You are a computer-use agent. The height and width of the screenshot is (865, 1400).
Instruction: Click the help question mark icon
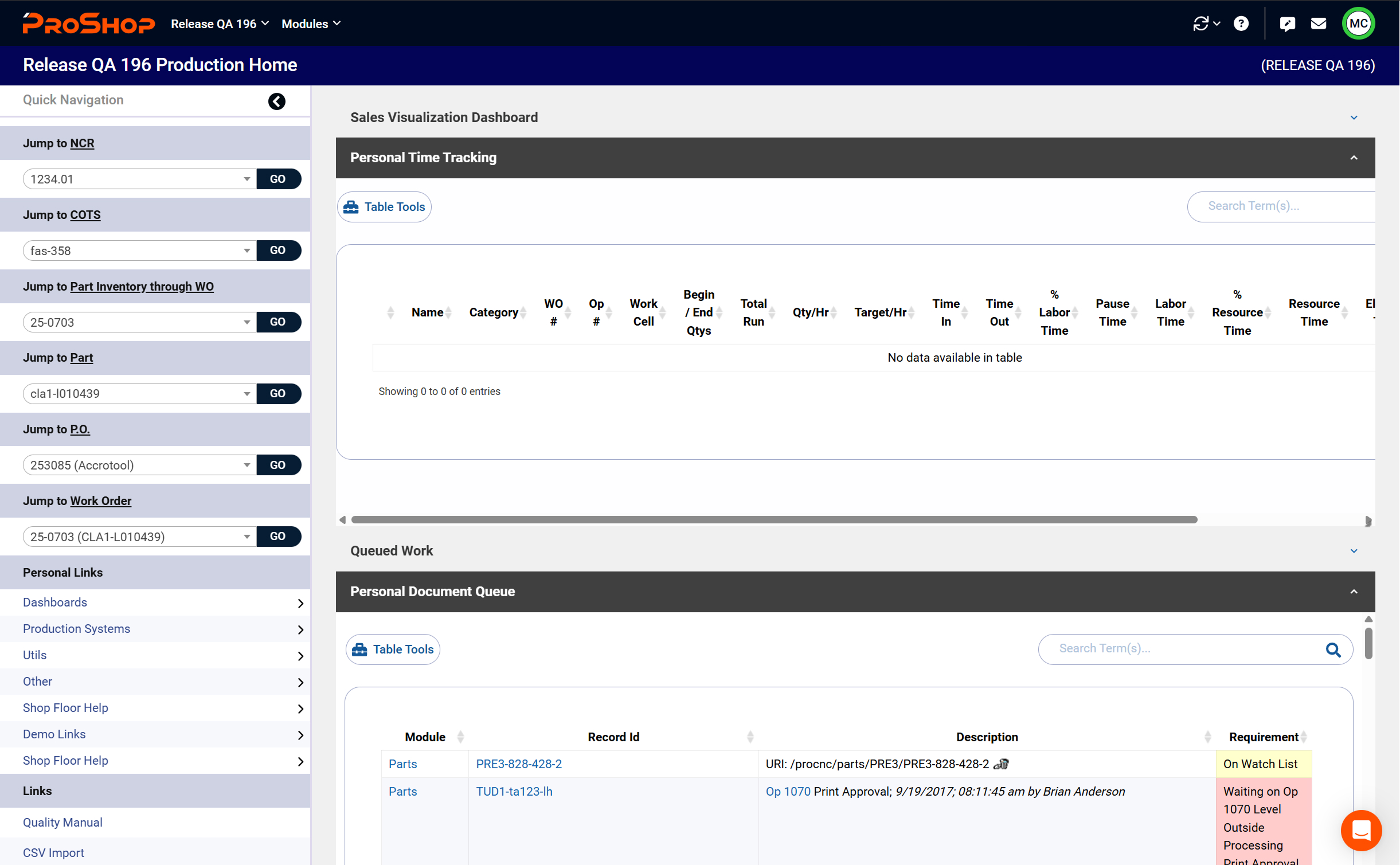[1241, 24]
